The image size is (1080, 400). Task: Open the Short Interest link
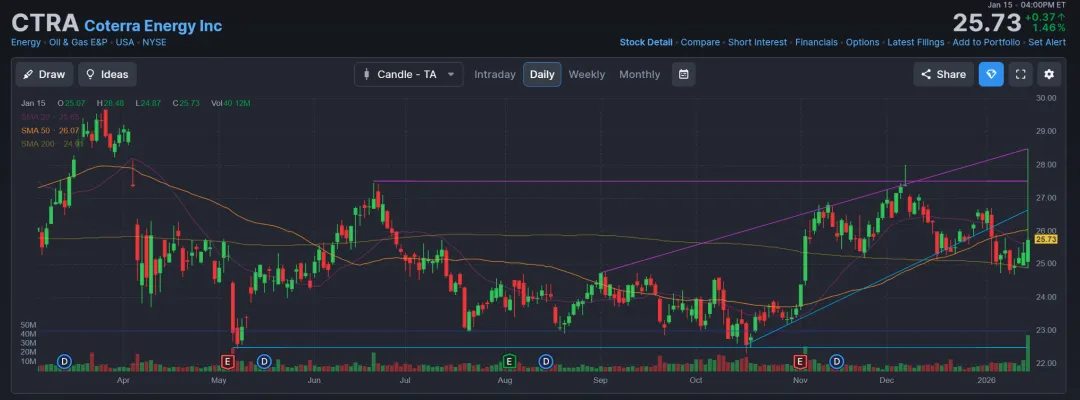pyautogui.click(x=757, y=42)
